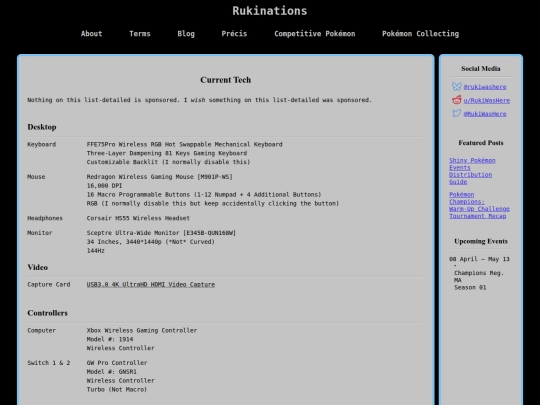This screenshot has width=540, height=405.
Task: Click the sponsorship disclaimer sentence
Action: (199, 100)
